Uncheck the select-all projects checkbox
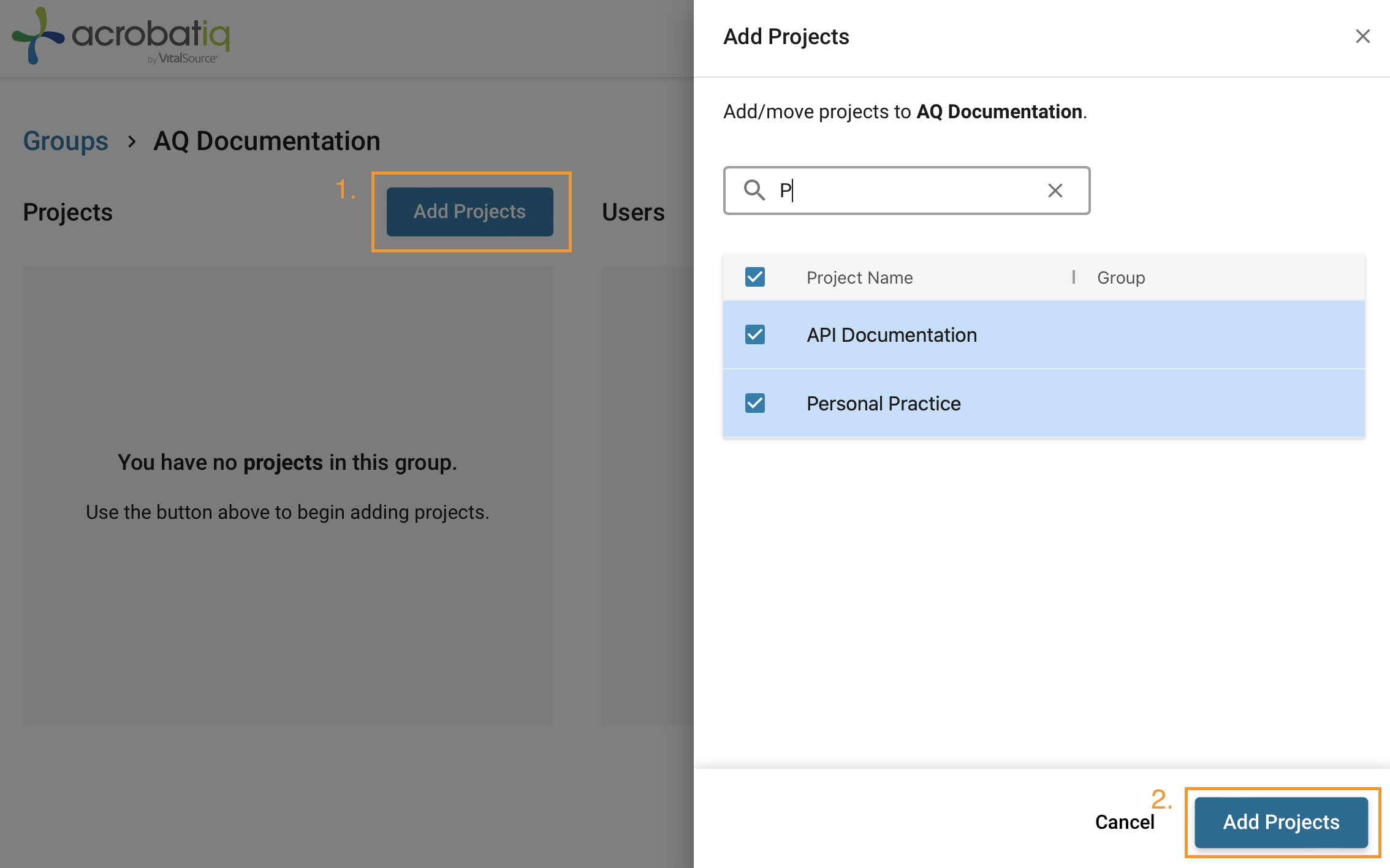 755,277
